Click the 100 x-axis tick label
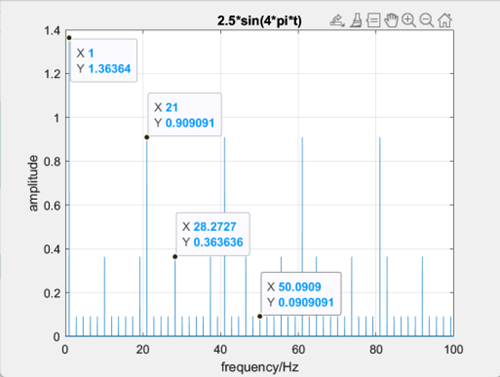Screen dimensions: 500x377 tap(453, 350)
